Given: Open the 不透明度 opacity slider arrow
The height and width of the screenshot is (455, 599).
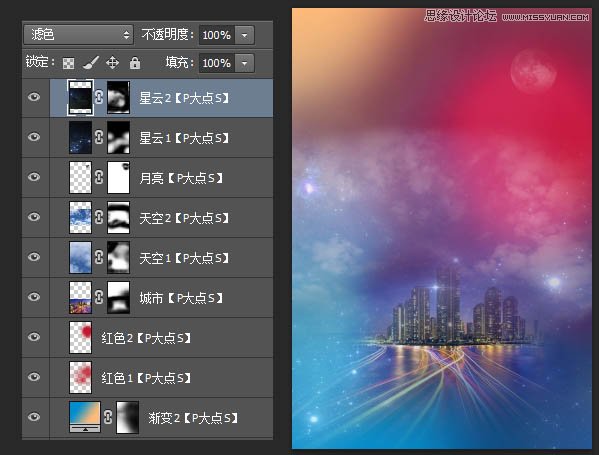Looking at the screenshot, I should click(x=244, y=35).
